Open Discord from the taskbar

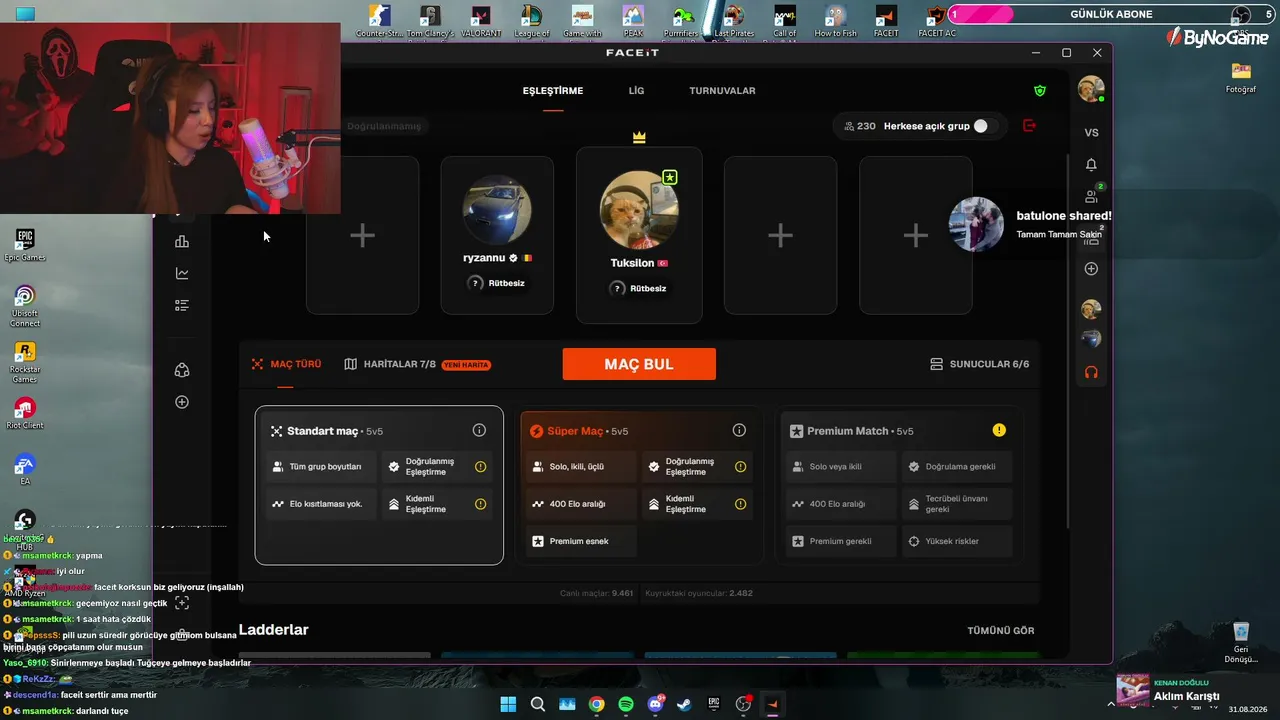pos(656,704)
